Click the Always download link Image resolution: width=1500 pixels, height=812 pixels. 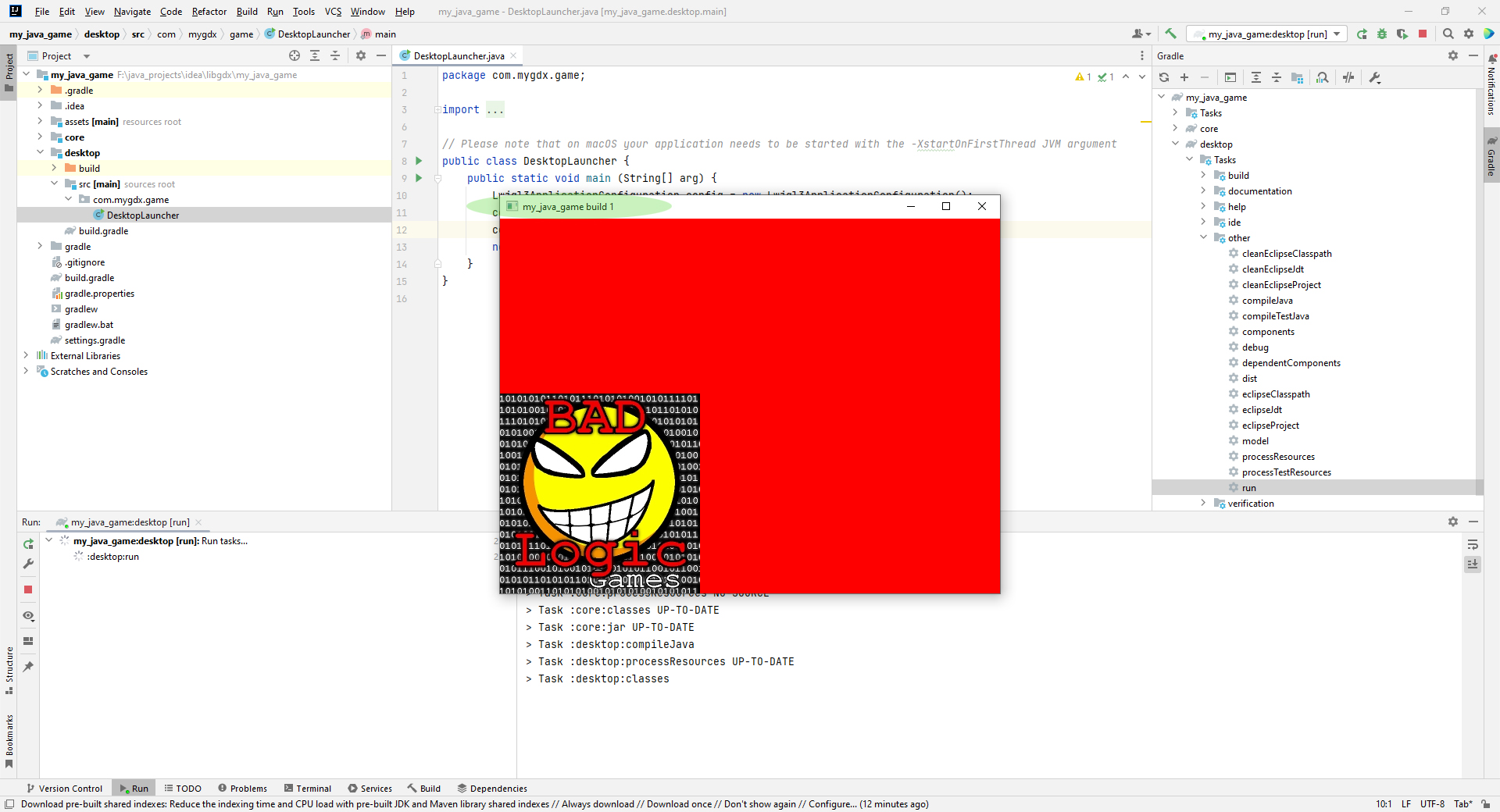(x=598, y=804)
